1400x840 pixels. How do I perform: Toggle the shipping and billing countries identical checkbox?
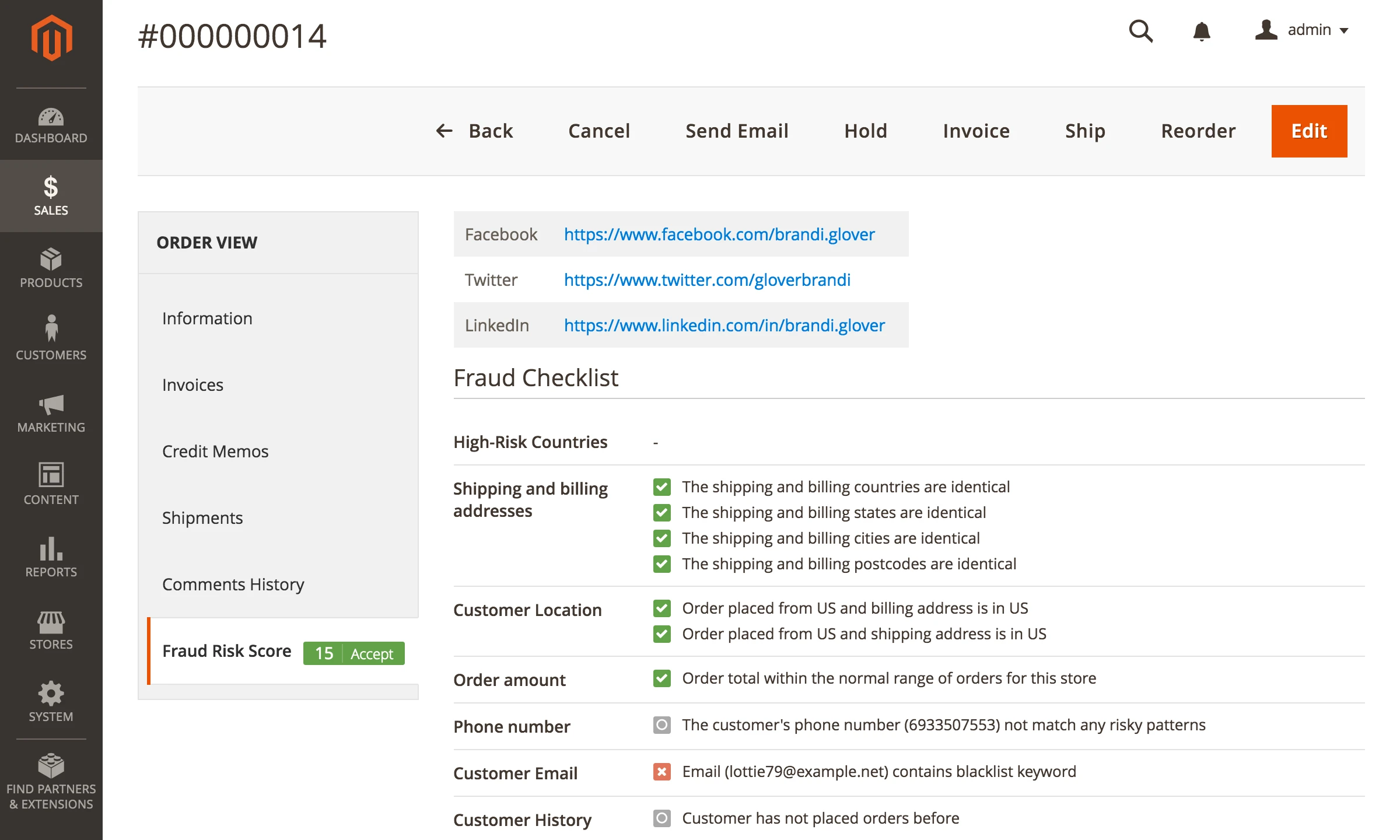(661, 487)
